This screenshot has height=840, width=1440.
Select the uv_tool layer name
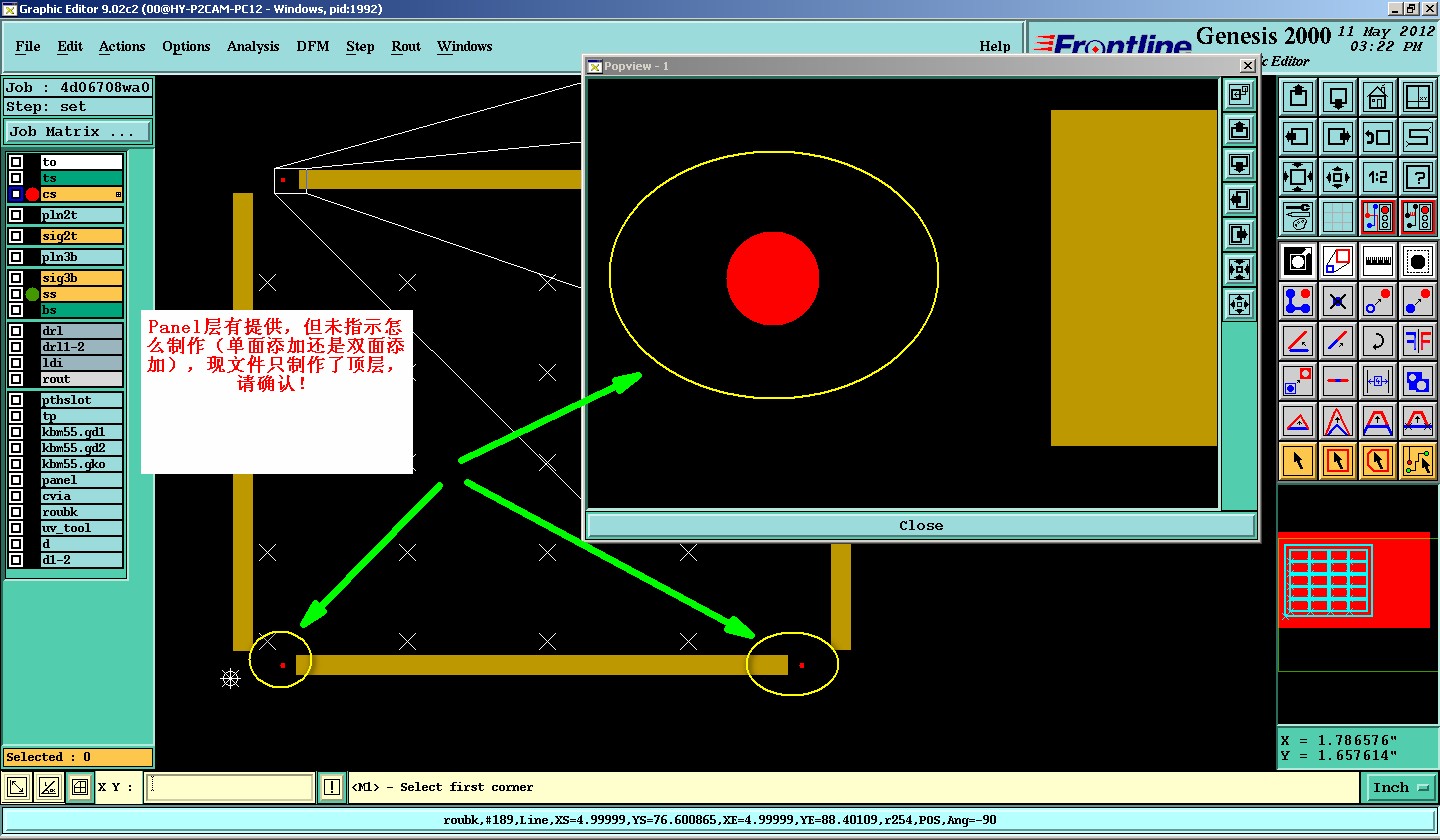[81, 528]
